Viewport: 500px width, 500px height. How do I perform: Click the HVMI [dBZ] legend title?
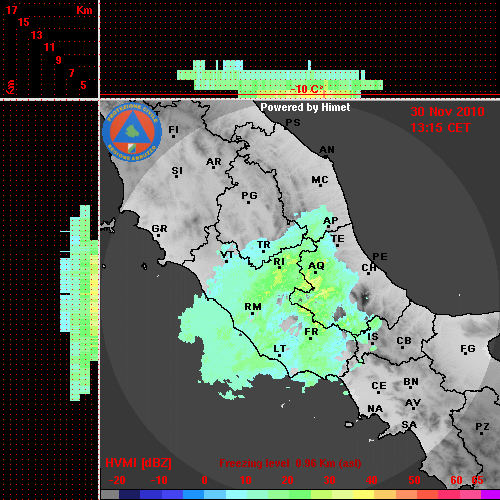pyautogui.click(x=138, y=463)
